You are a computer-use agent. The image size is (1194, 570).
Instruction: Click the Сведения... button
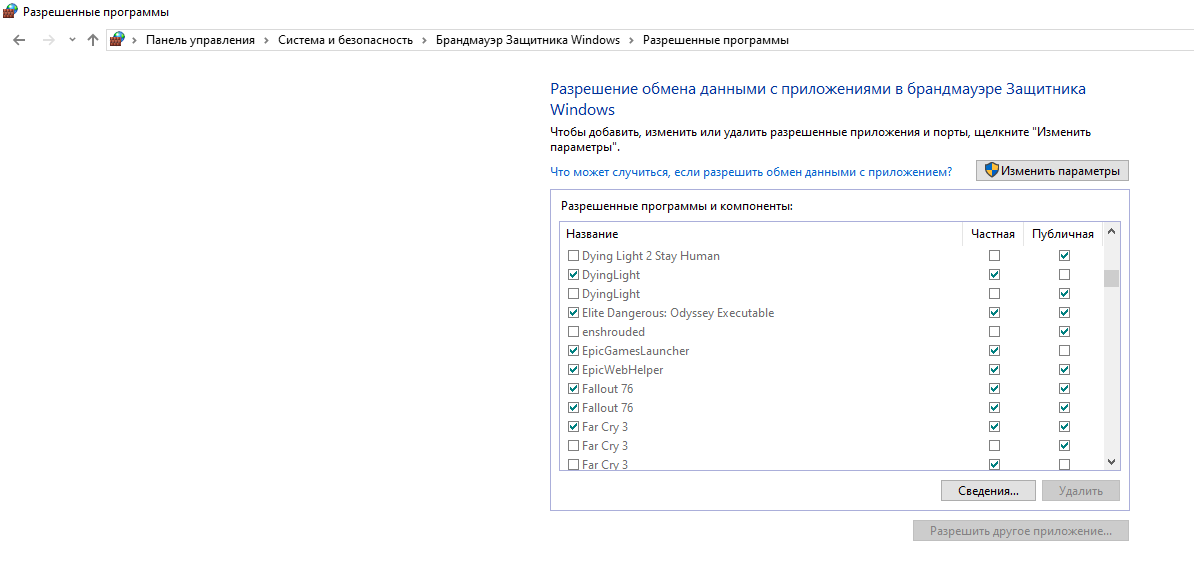click(988, 491)
